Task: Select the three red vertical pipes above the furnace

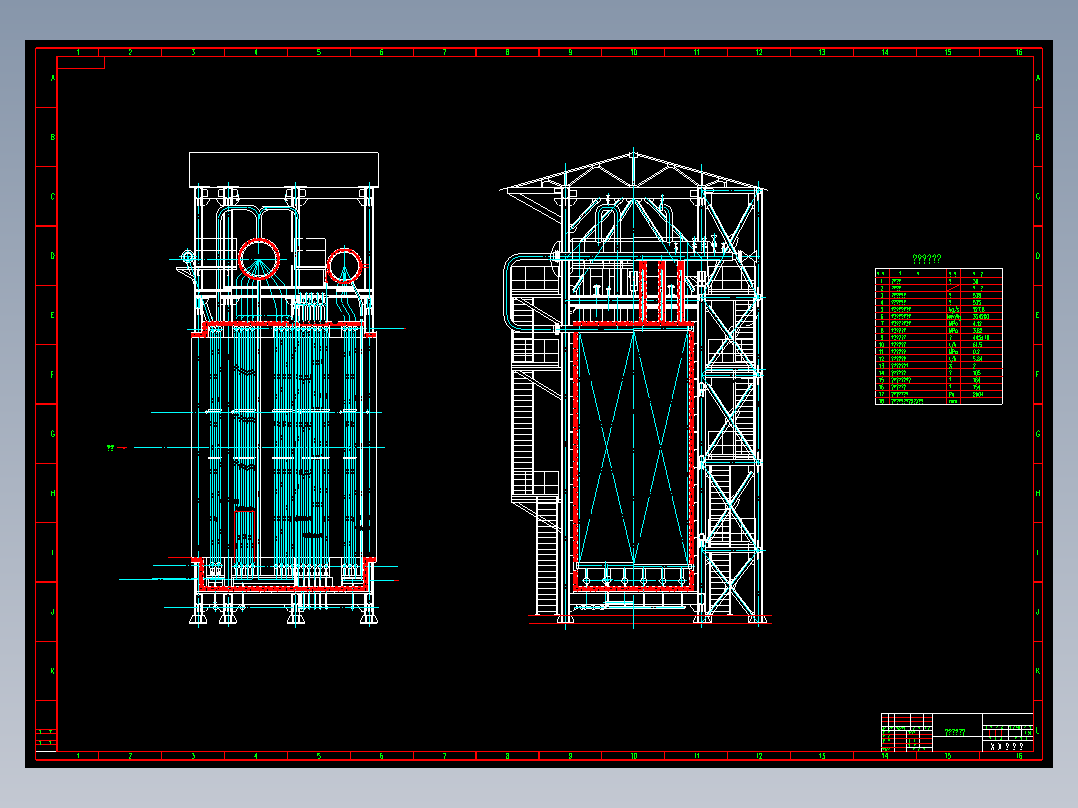Action: (661, 291)
